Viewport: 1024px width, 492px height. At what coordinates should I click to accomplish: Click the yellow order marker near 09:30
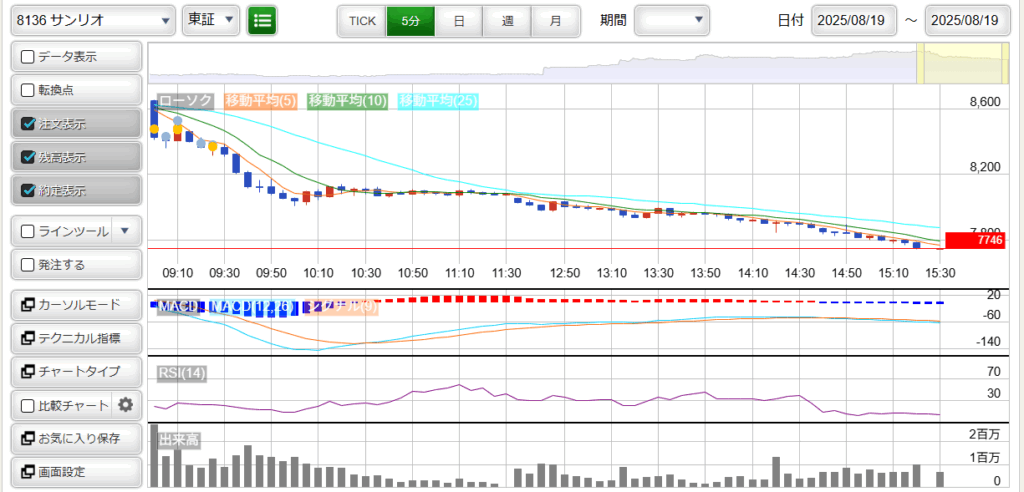click(x=212, y=146)
